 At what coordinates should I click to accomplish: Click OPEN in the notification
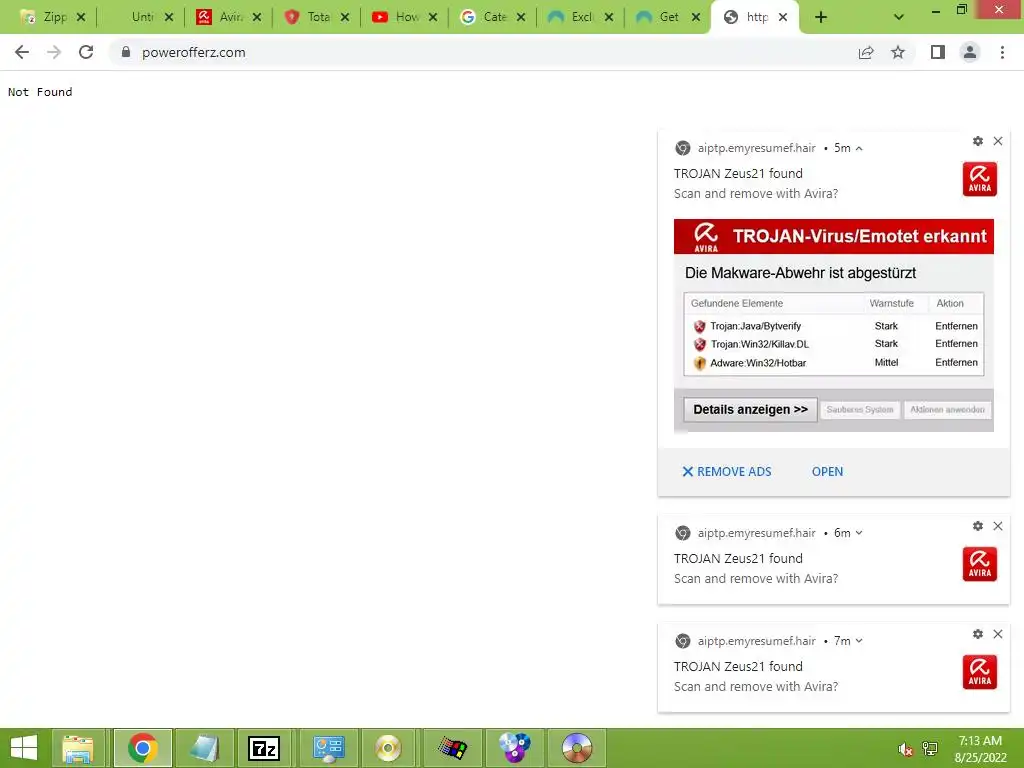(827, 472)
